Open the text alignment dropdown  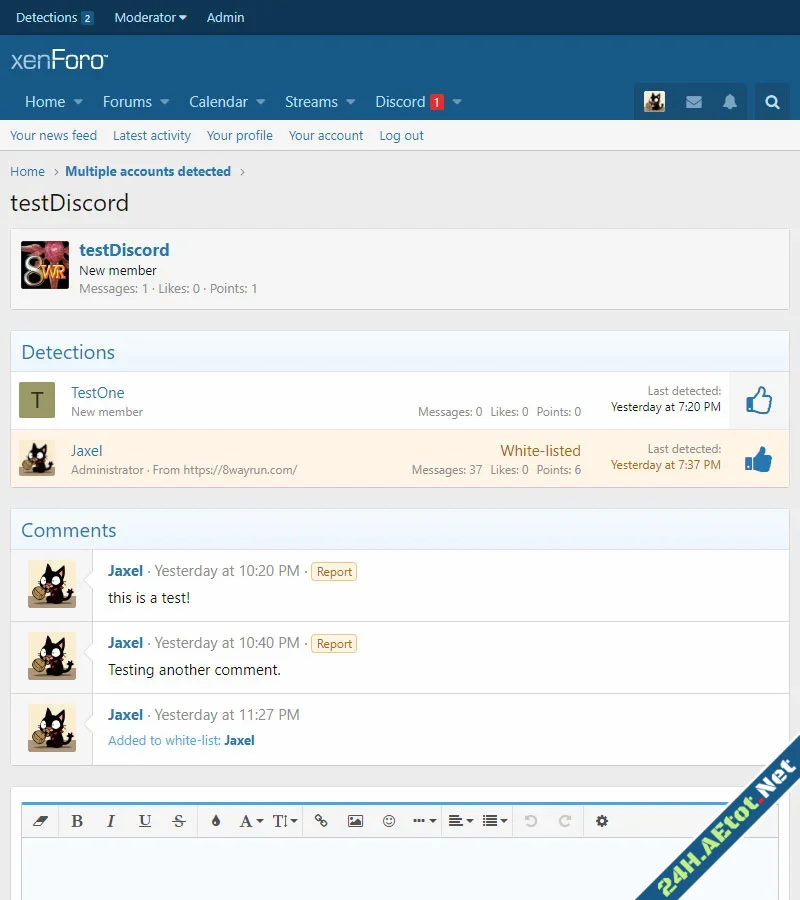(x=460, y=821)
